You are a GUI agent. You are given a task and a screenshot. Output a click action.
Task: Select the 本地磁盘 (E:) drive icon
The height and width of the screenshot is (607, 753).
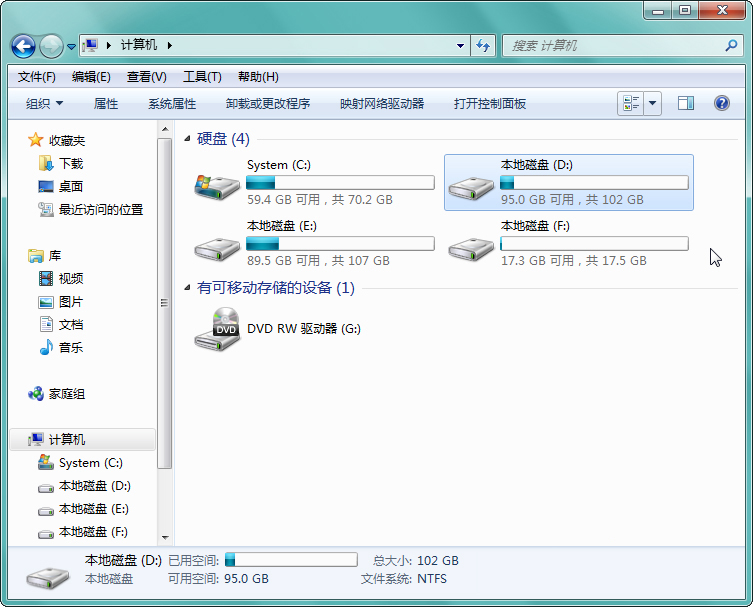tap(217, 248)
